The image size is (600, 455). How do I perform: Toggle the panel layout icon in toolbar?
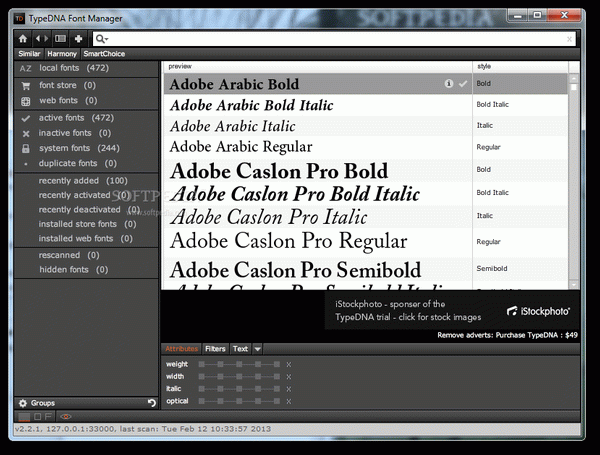point(60,39)
